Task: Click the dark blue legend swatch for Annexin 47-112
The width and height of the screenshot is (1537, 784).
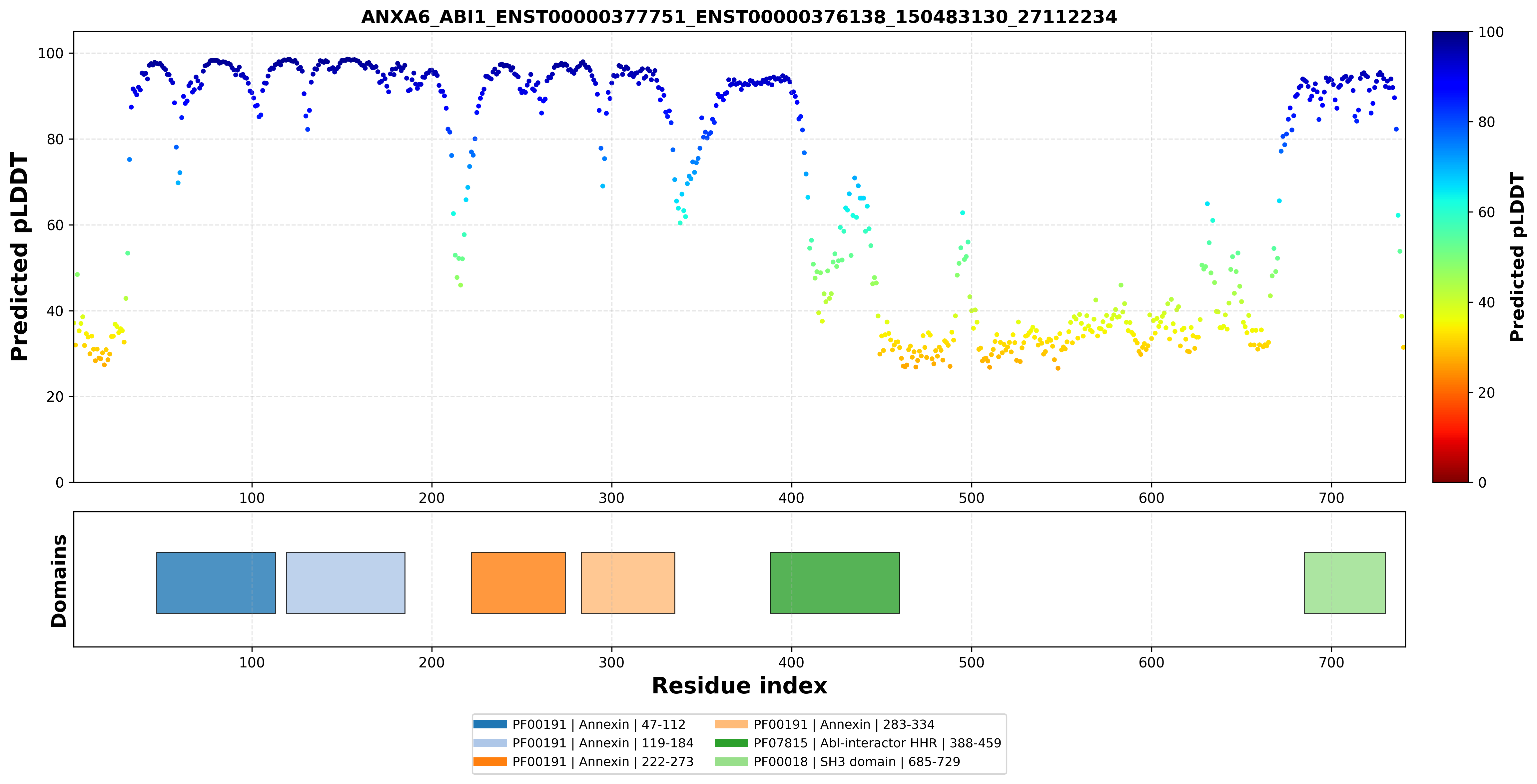Action: (x=490, y=724)
